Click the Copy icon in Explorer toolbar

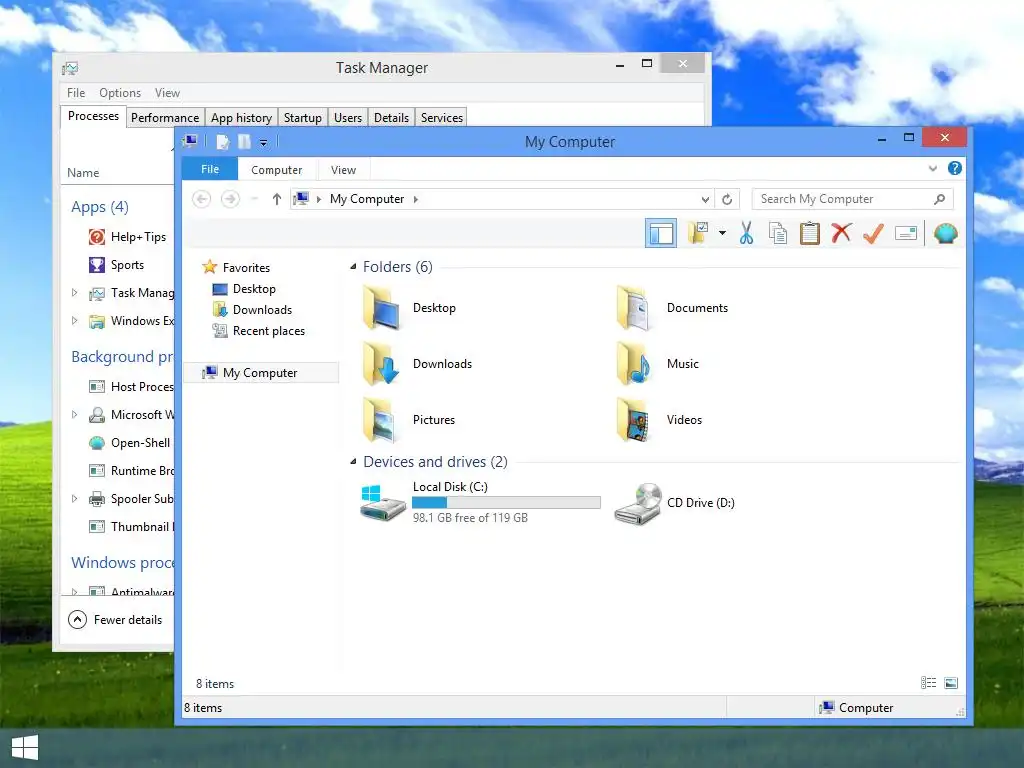778,233
